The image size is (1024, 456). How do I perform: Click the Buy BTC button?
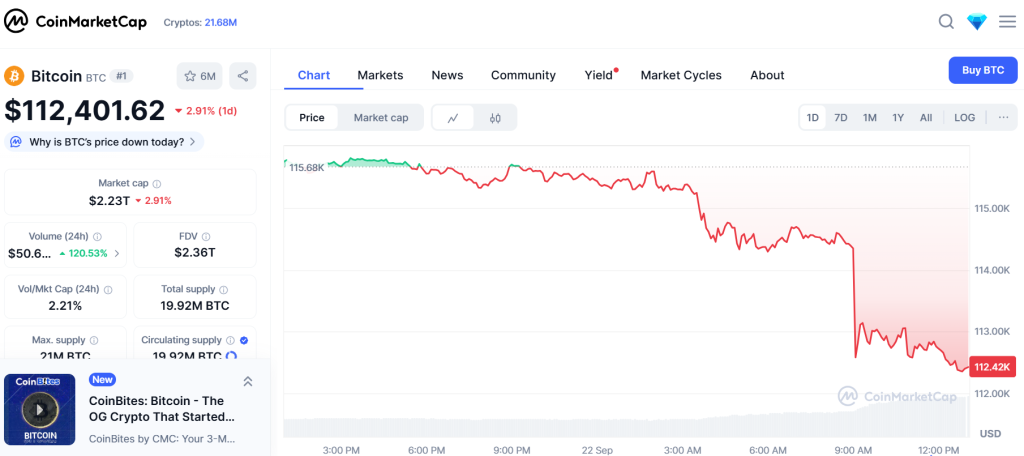click(982, 70)
